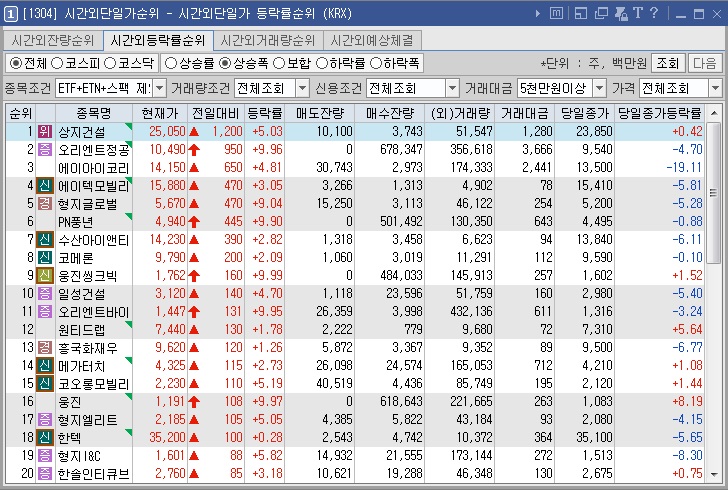728x490 pixels.
Task: Click the scrollbar thumb of the stock list
Action: (x=714, y=192)
